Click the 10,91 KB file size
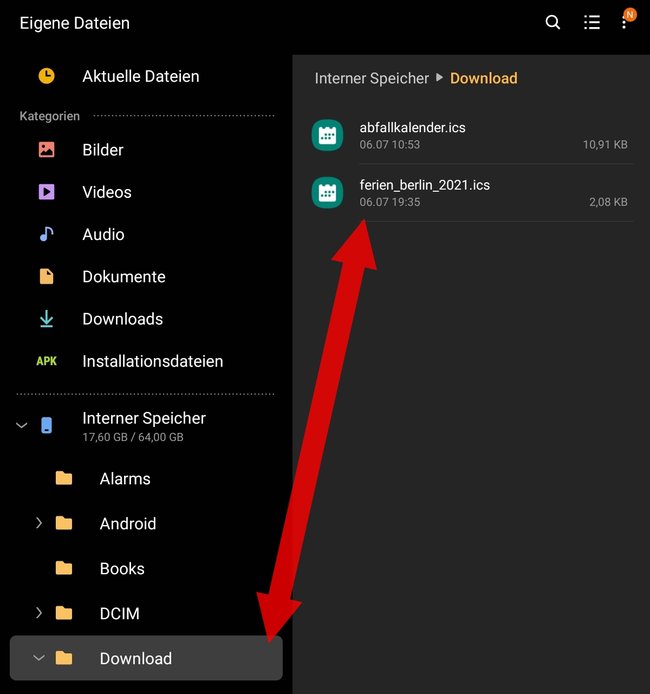 (605, 144)
